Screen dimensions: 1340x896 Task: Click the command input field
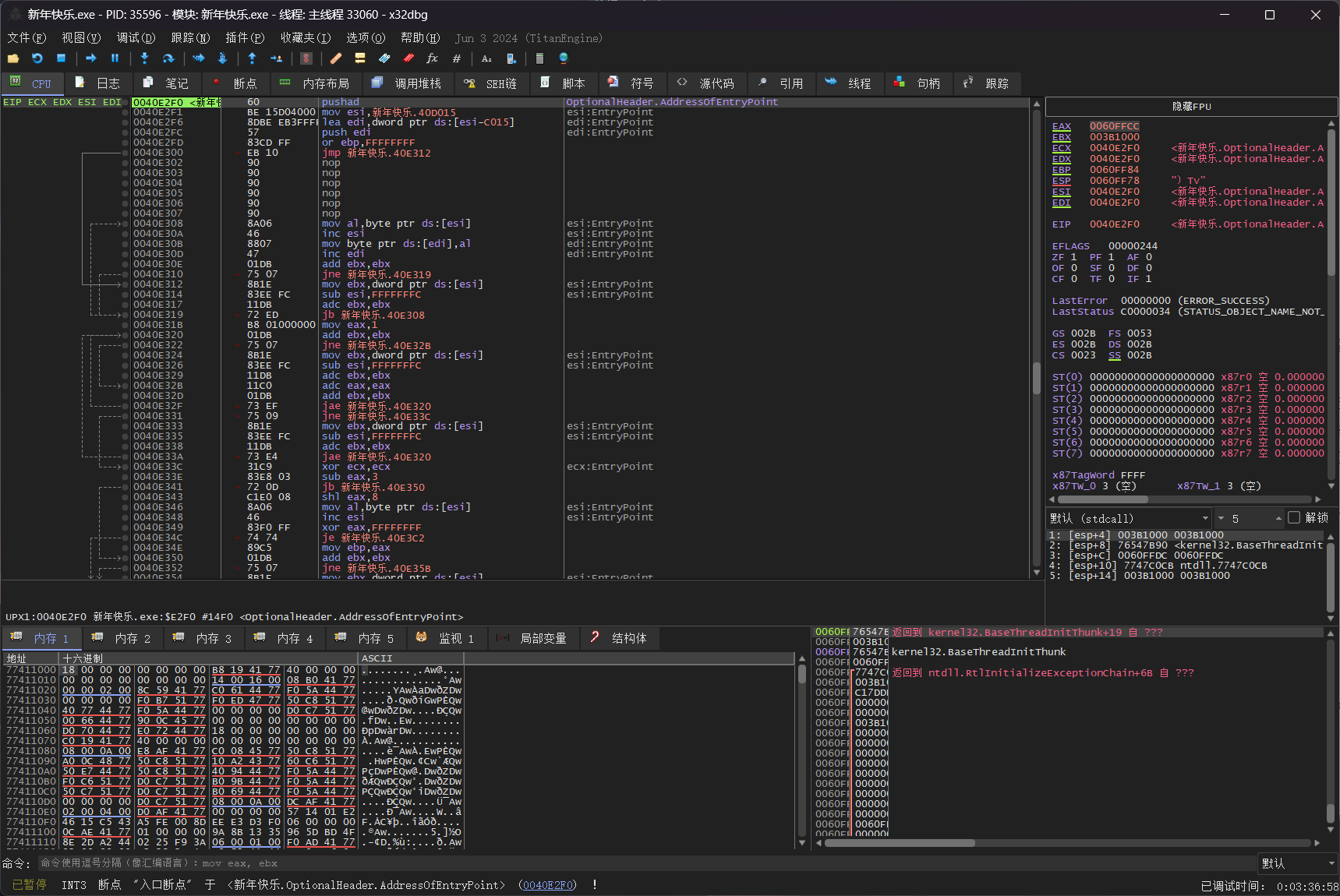pos(646,863)
